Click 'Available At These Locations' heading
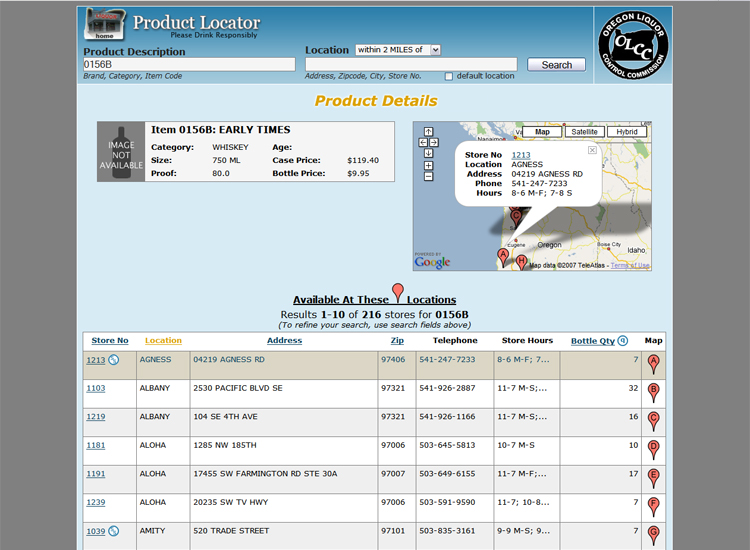 point(375,299)
